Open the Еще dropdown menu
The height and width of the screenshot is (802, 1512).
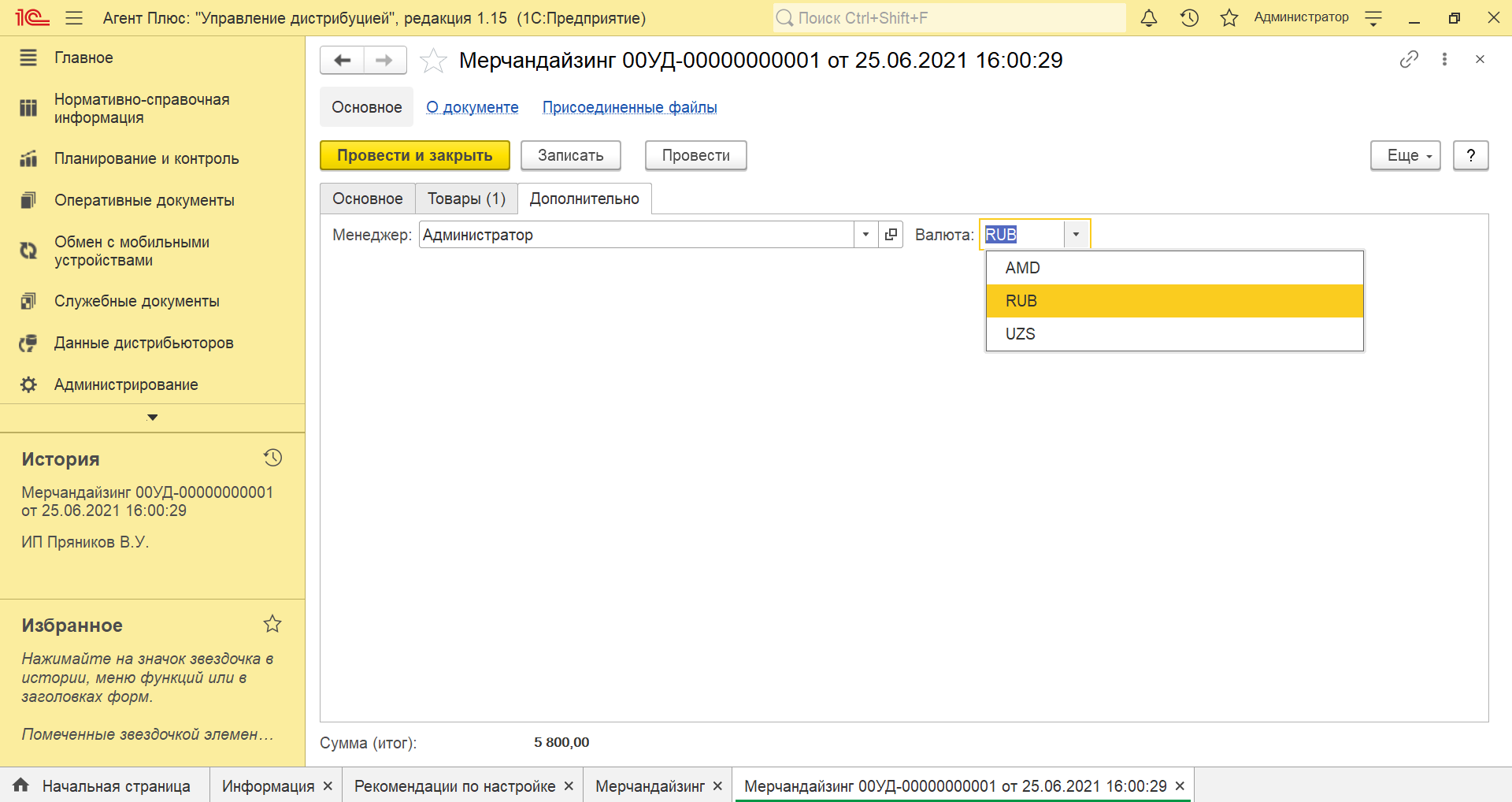pyautogui.click(x=1406, y=155)
